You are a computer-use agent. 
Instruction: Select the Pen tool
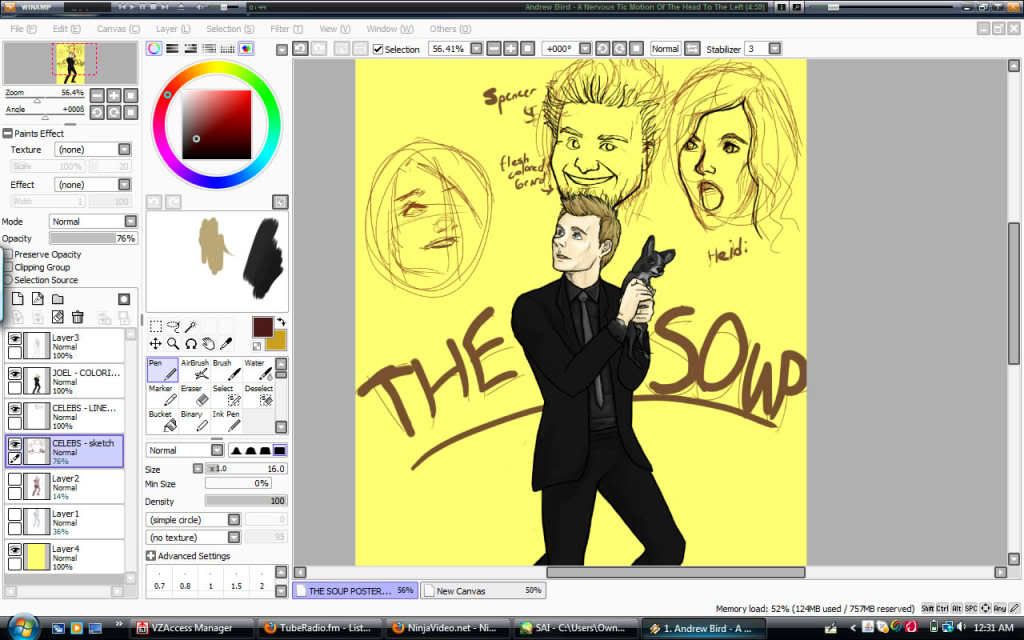pos(163,370)
